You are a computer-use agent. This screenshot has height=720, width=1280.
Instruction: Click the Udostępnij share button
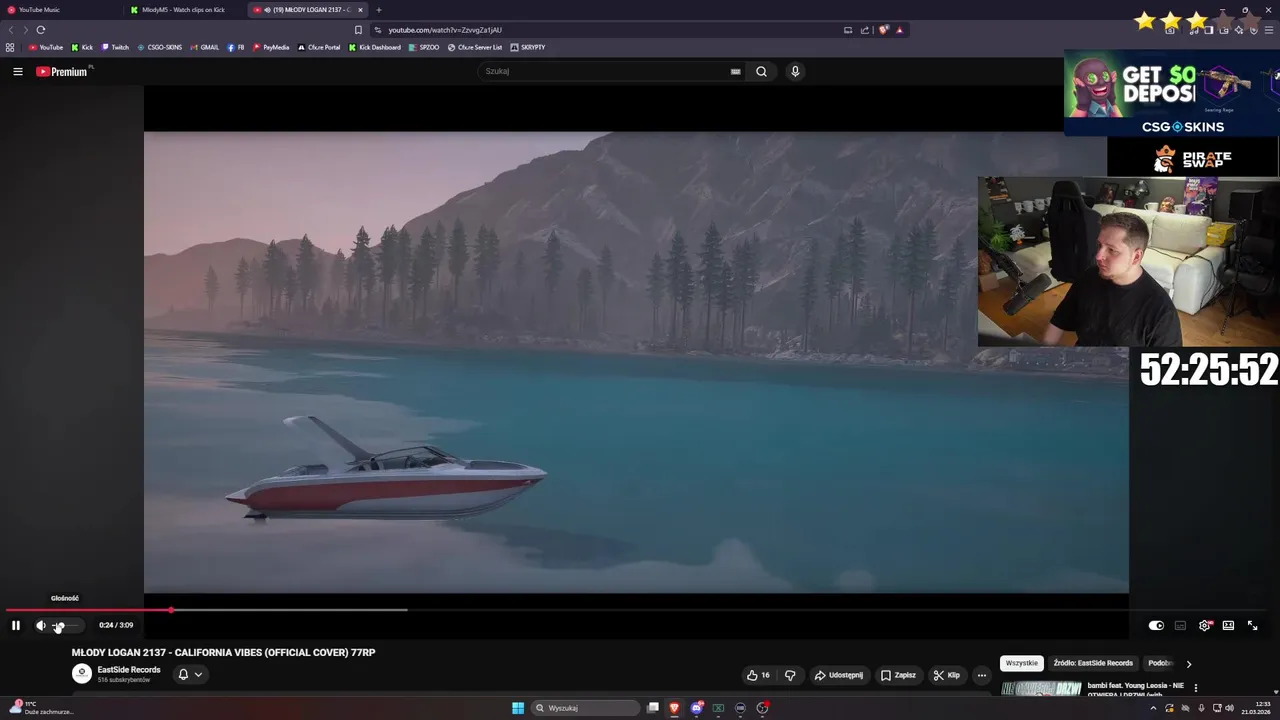(838, 675)
